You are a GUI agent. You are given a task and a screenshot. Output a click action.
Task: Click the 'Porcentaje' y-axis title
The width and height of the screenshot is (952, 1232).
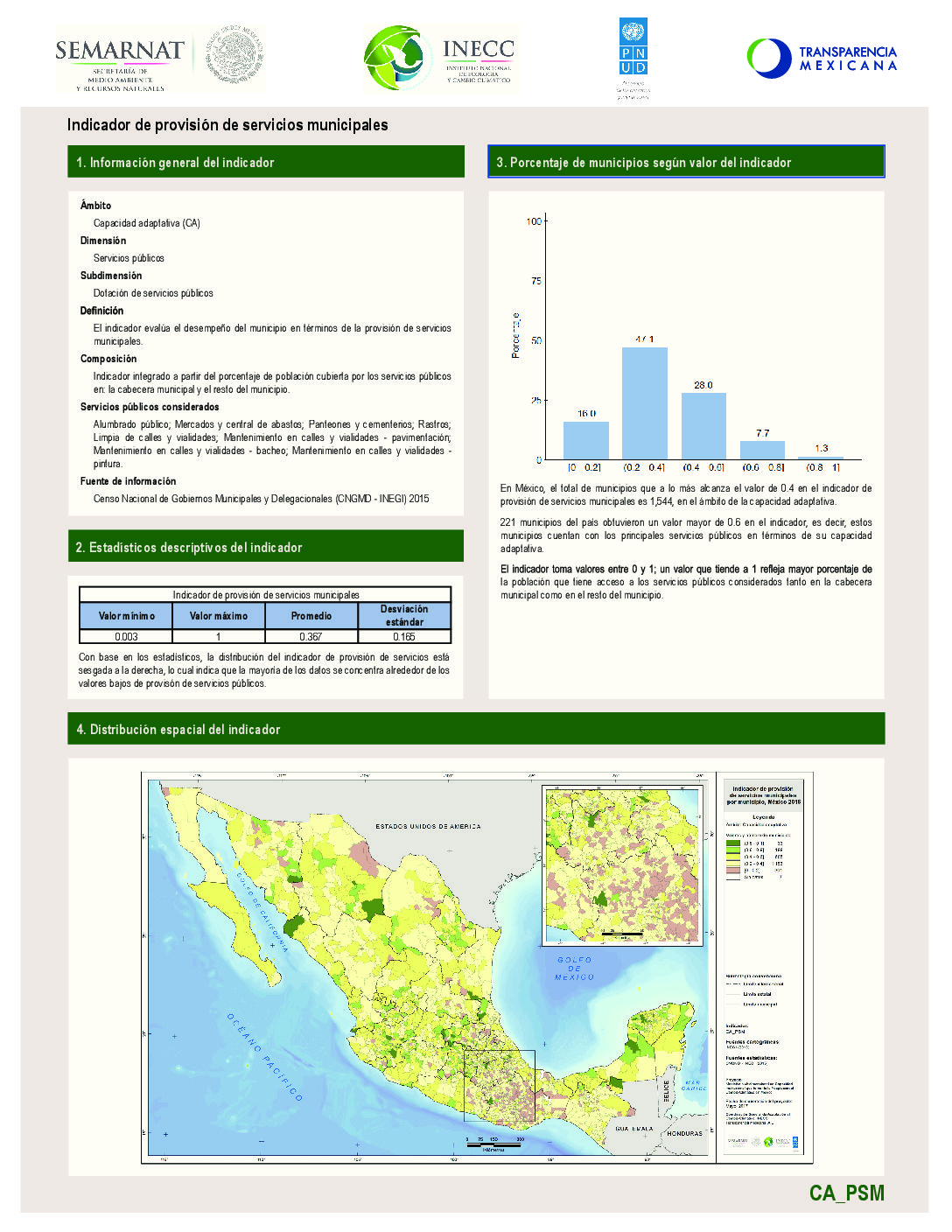click(x=515, y=335)
